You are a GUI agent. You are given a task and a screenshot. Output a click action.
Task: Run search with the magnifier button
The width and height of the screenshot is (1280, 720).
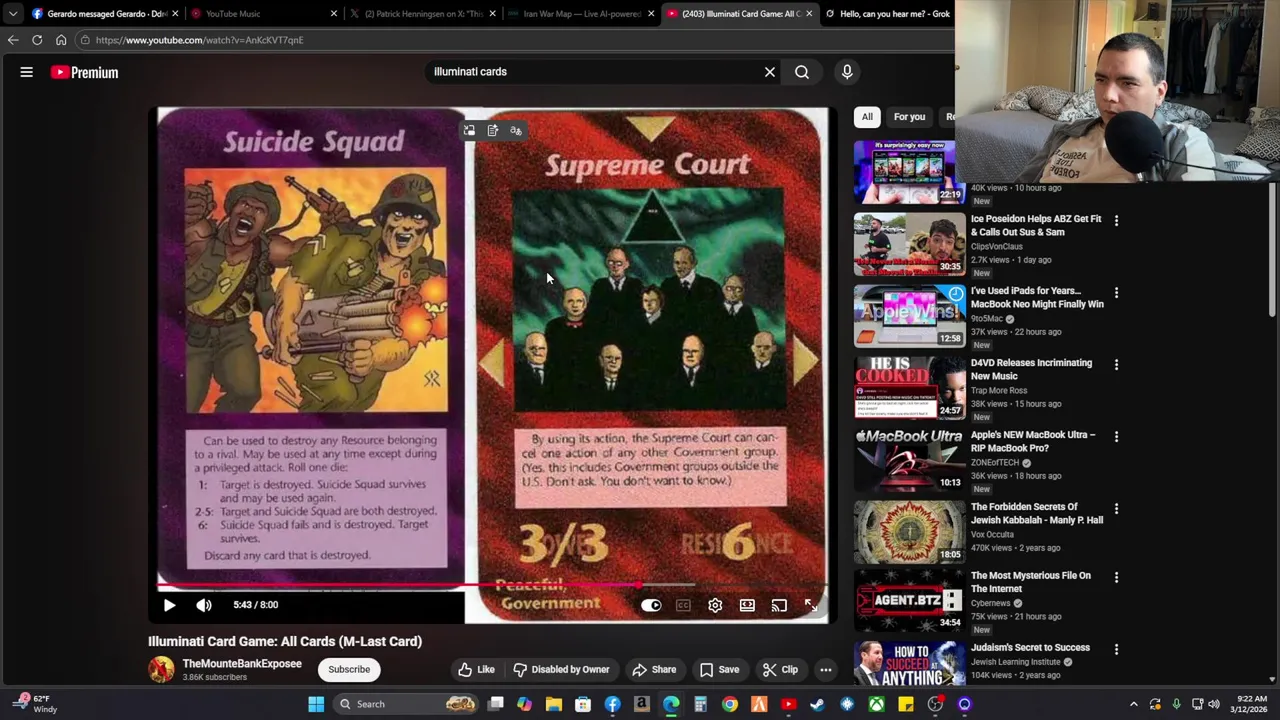click(802, 72)
